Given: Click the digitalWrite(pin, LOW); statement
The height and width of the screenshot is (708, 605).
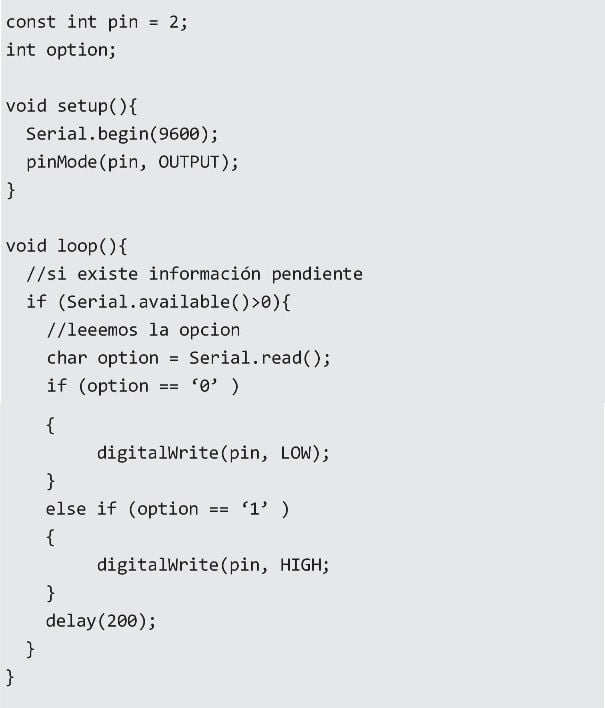Looking at the screenshot, I should coord(213,453).
